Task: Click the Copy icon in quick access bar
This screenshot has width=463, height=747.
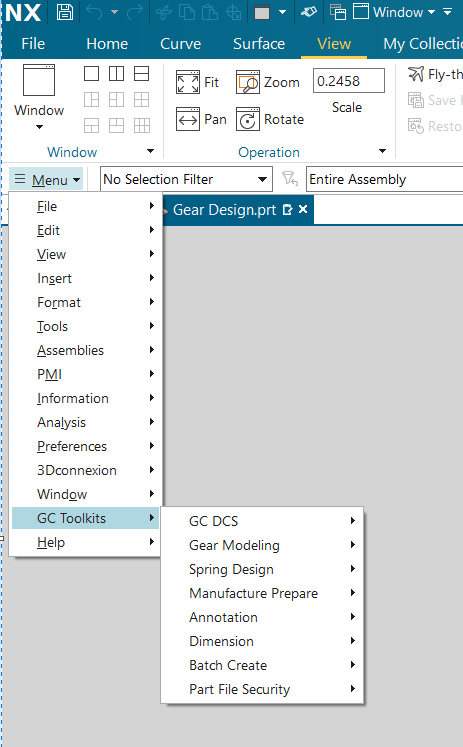Action: [187, 12]
